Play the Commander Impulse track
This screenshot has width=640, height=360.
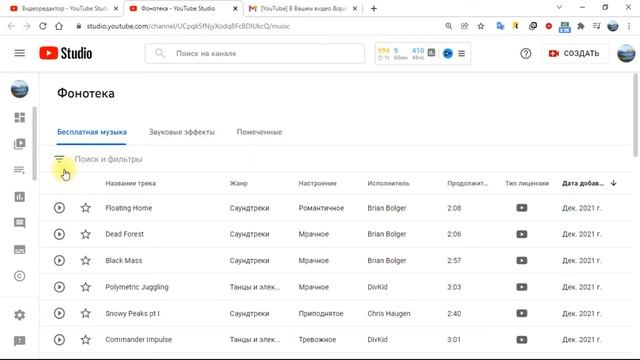tap(59, 340)
